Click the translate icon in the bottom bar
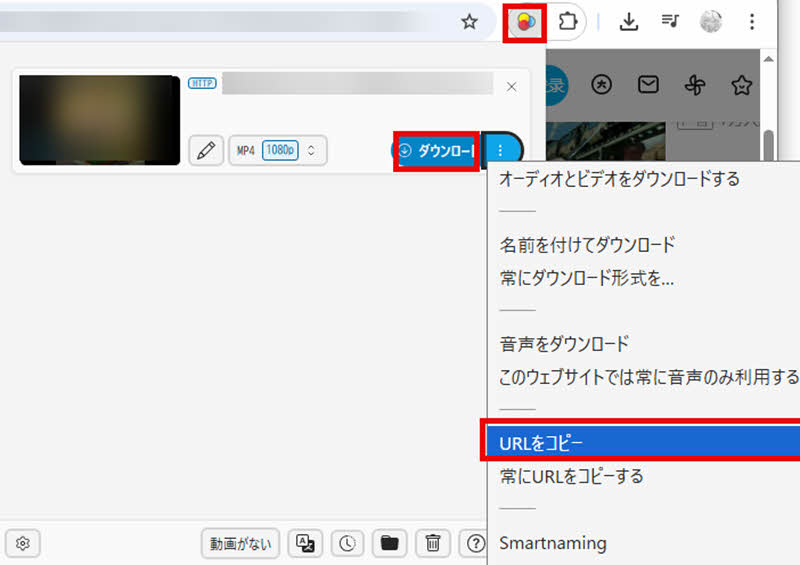The image size is (800, 565). pos(305,544)
